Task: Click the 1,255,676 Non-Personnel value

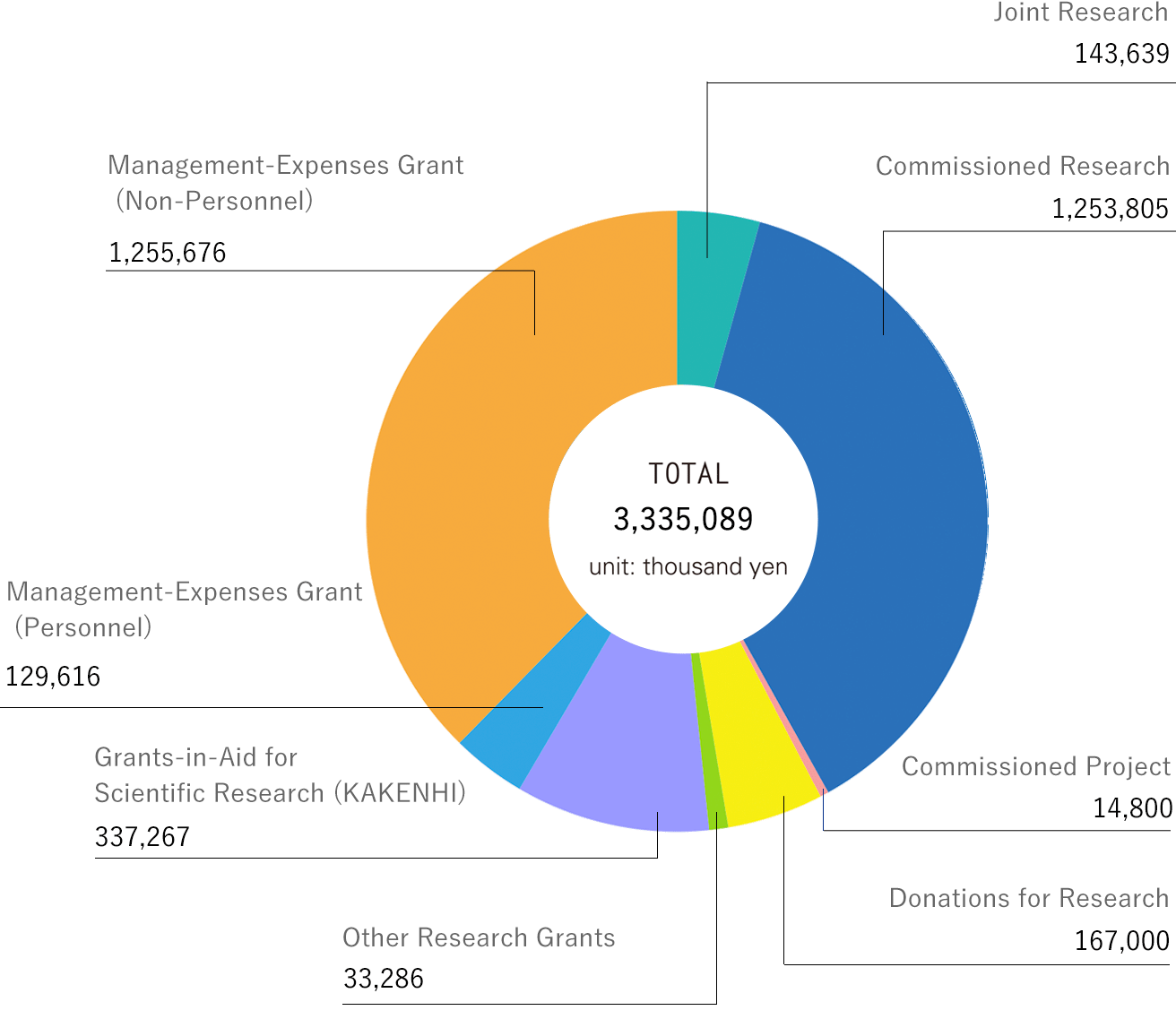Action: tap(168, 254)
